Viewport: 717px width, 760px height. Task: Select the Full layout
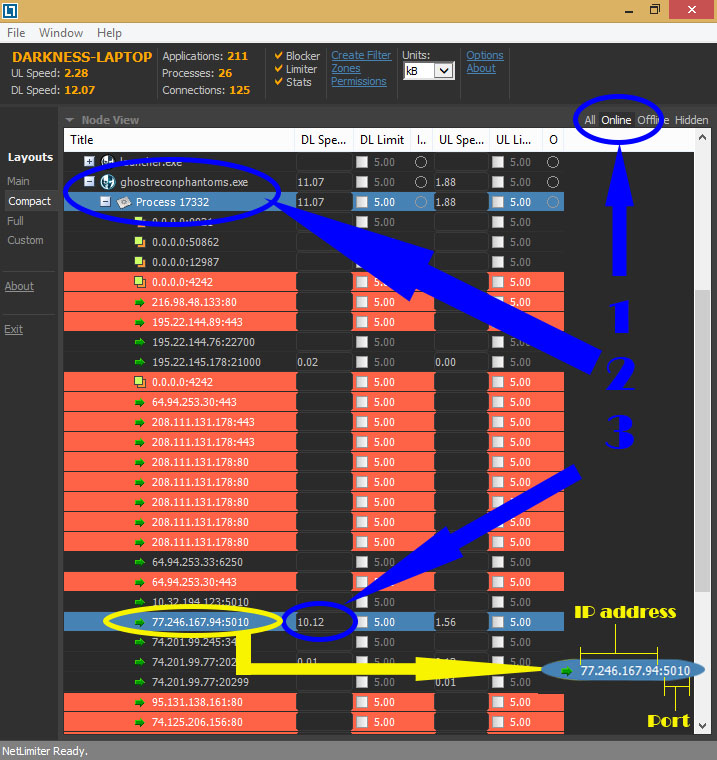15,221
